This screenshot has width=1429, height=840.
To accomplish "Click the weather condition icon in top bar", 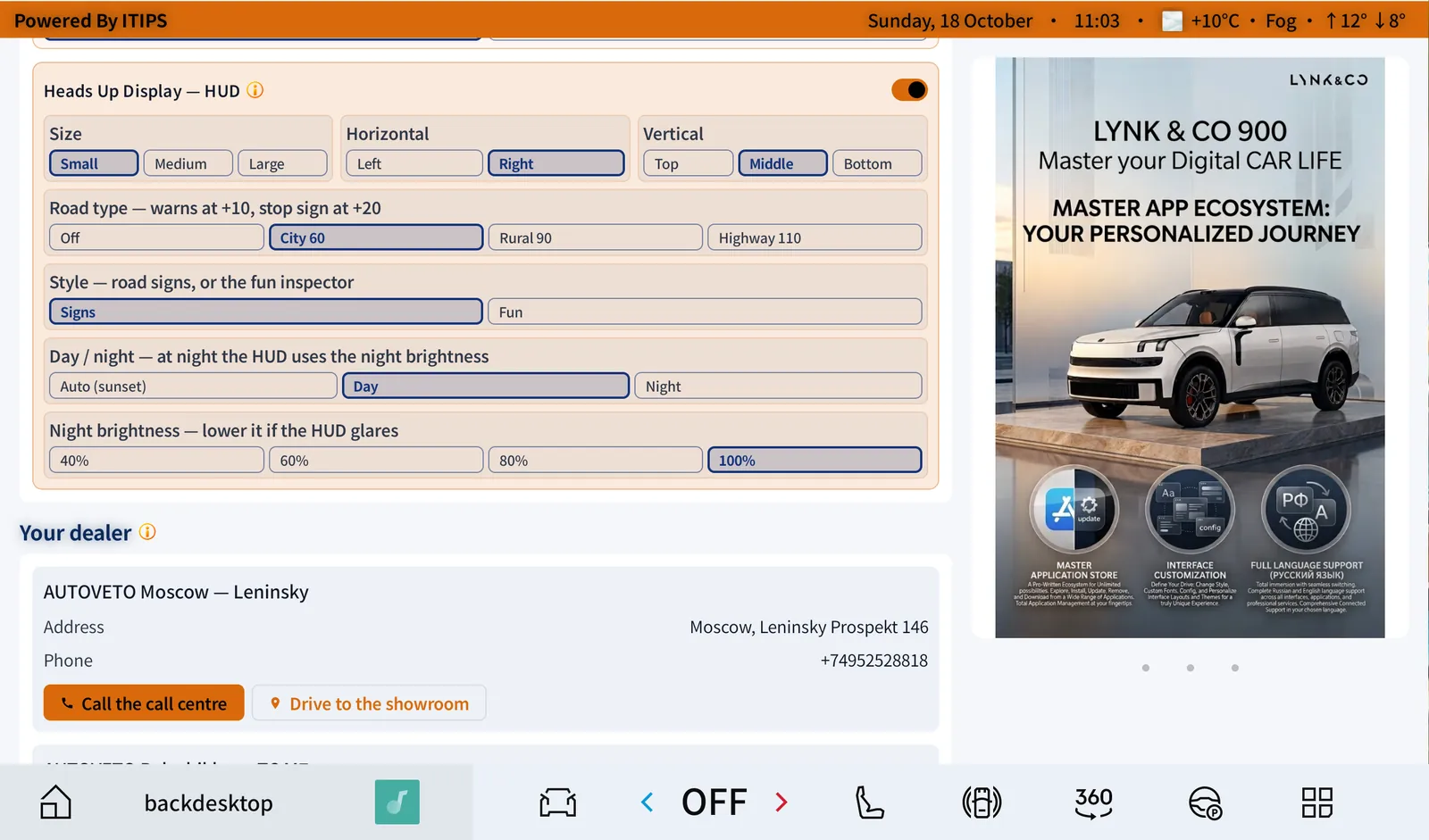I will 1172,21.
